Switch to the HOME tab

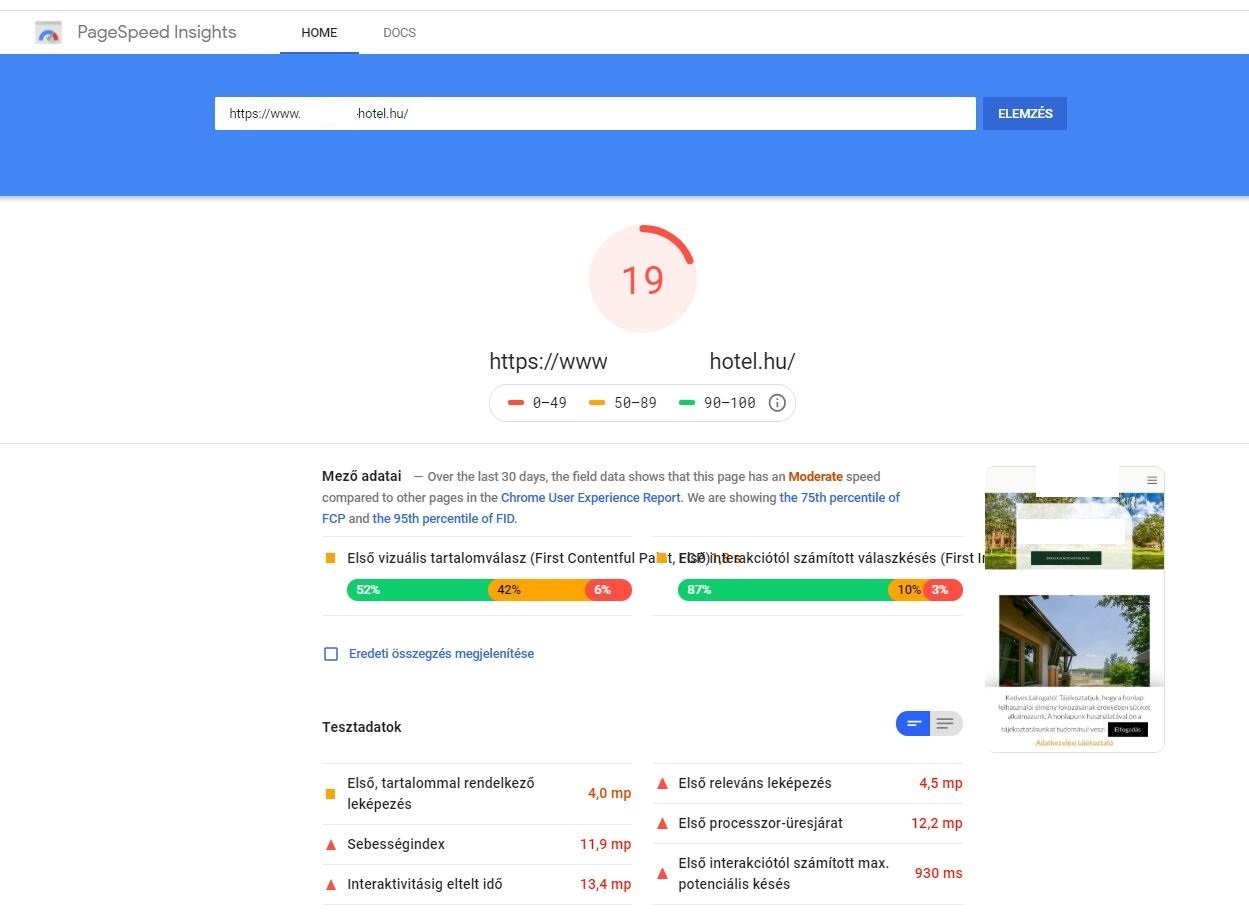point(318,32)
